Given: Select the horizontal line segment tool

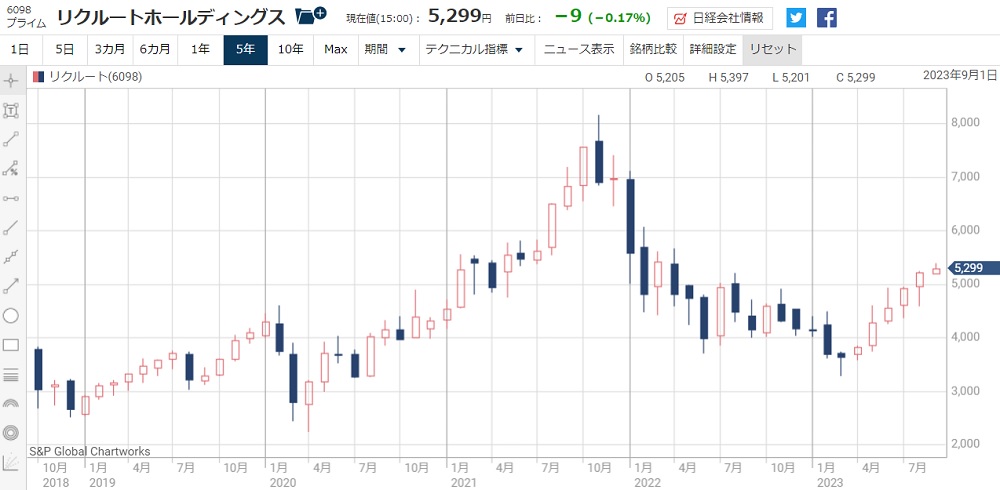Looking at the screenshot, I should (11, 198).
